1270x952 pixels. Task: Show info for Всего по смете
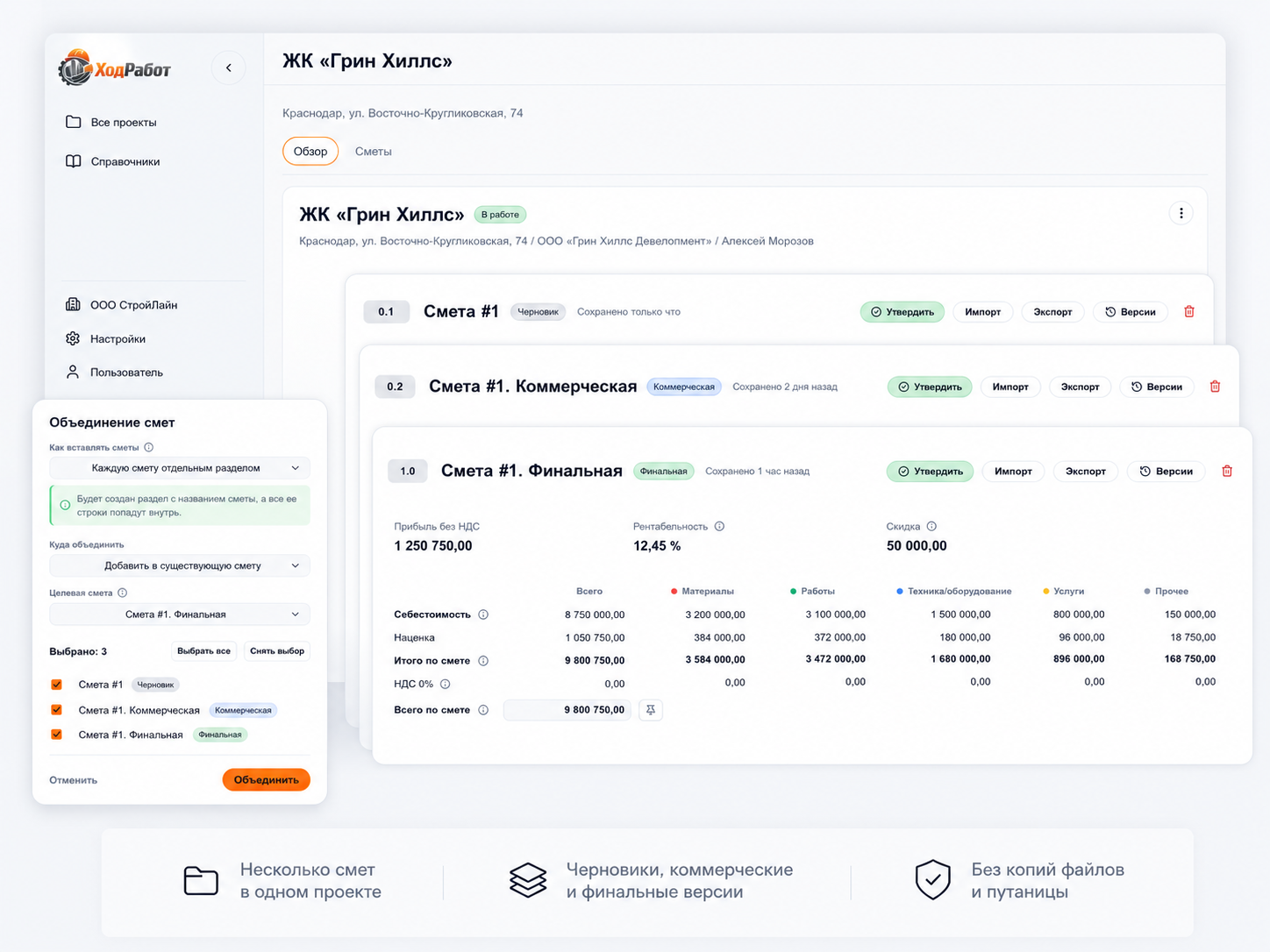(483, 710)
